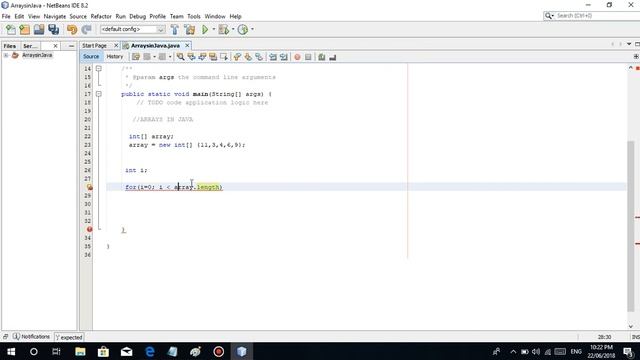Open the Profile Project dropdown arrow
This screenshot has width=640, height=360.
tap(252, 29)
